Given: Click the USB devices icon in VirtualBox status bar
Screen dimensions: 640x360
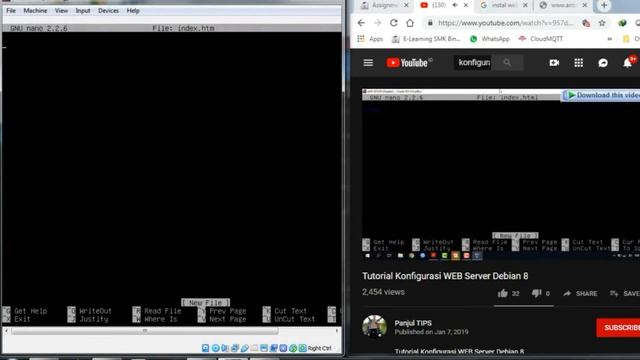Looking at the screenshot, I should [245, 348].
